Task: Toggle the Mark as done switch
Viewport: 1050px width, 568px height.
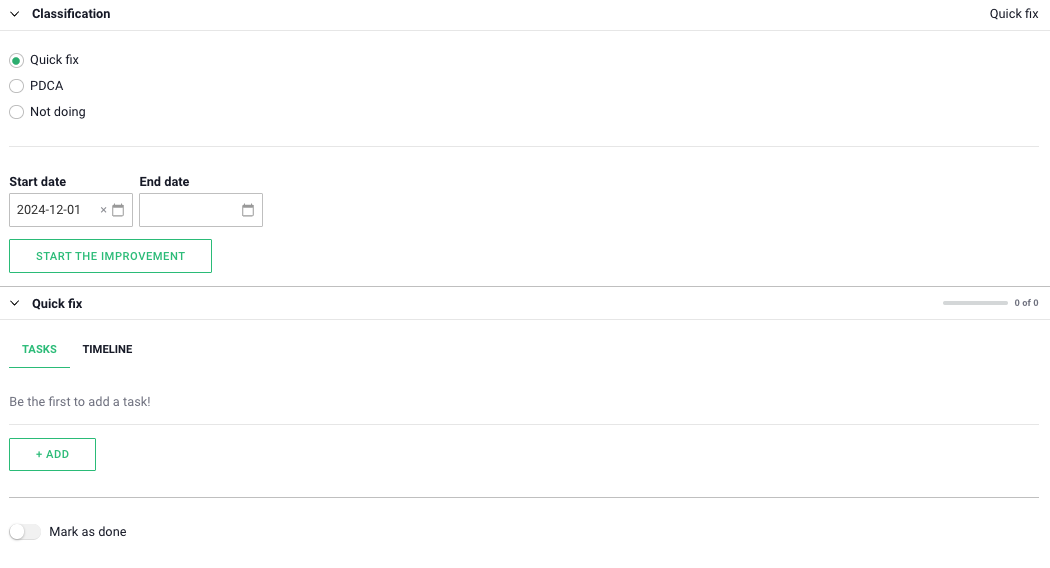Action: click(25, 532)
